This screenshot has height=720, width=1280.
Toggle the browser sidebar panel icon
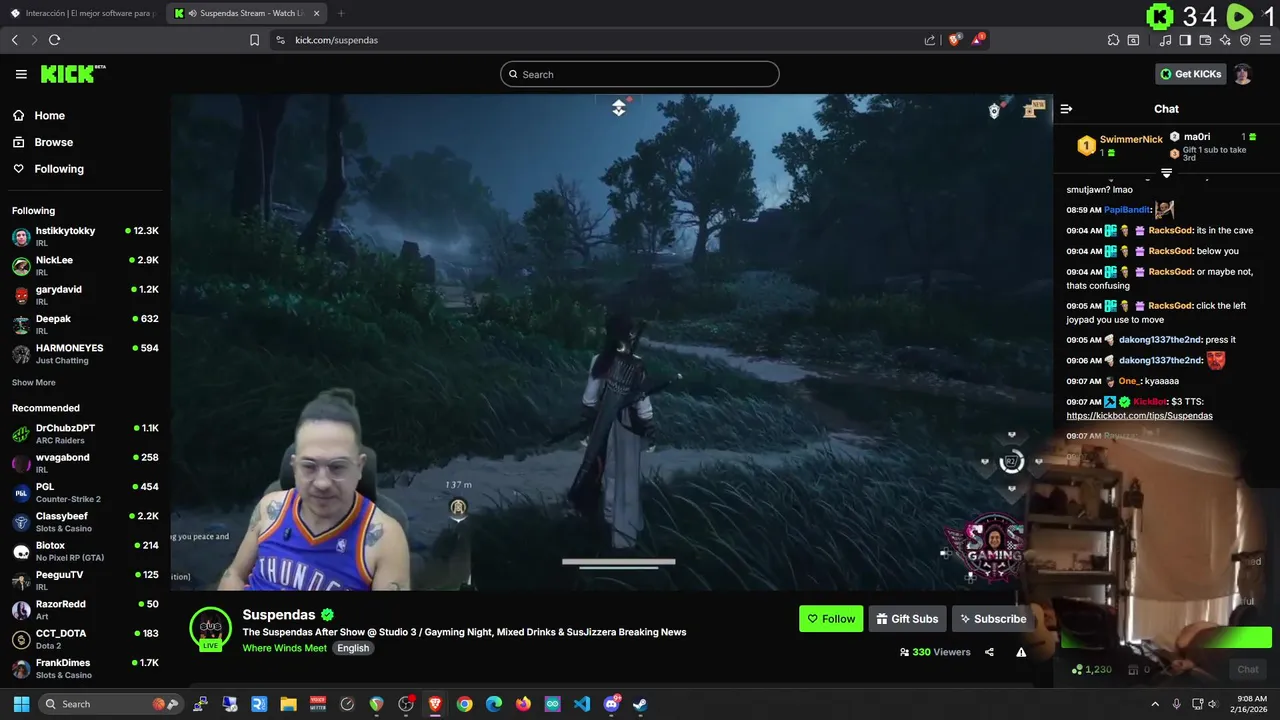tap(1185, 40)
